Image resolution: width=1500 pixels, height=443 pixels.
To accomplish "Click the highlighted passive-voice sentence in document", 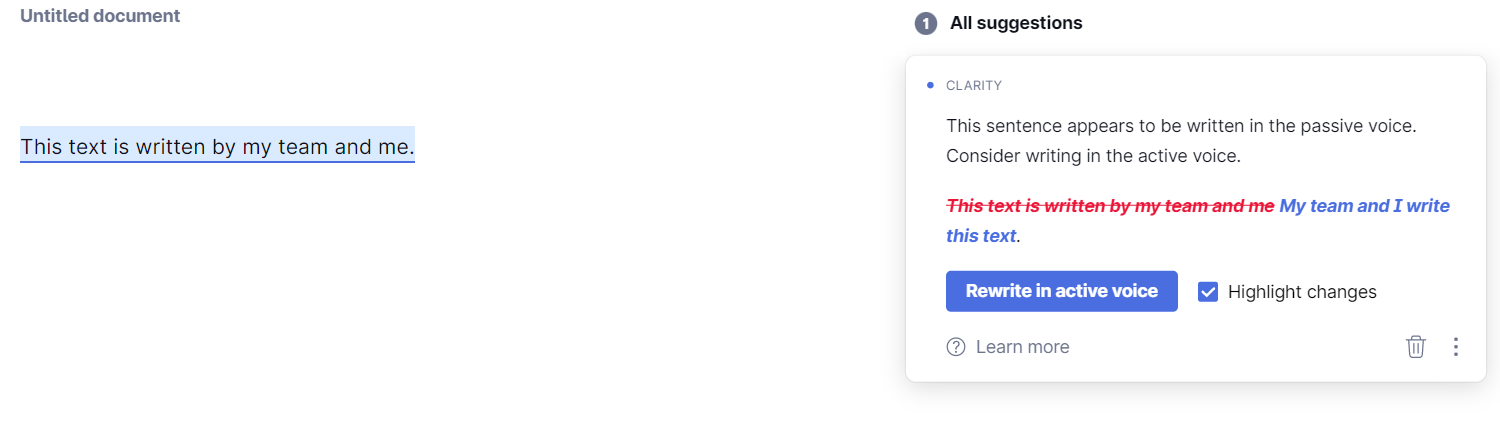I will (217, 147).
